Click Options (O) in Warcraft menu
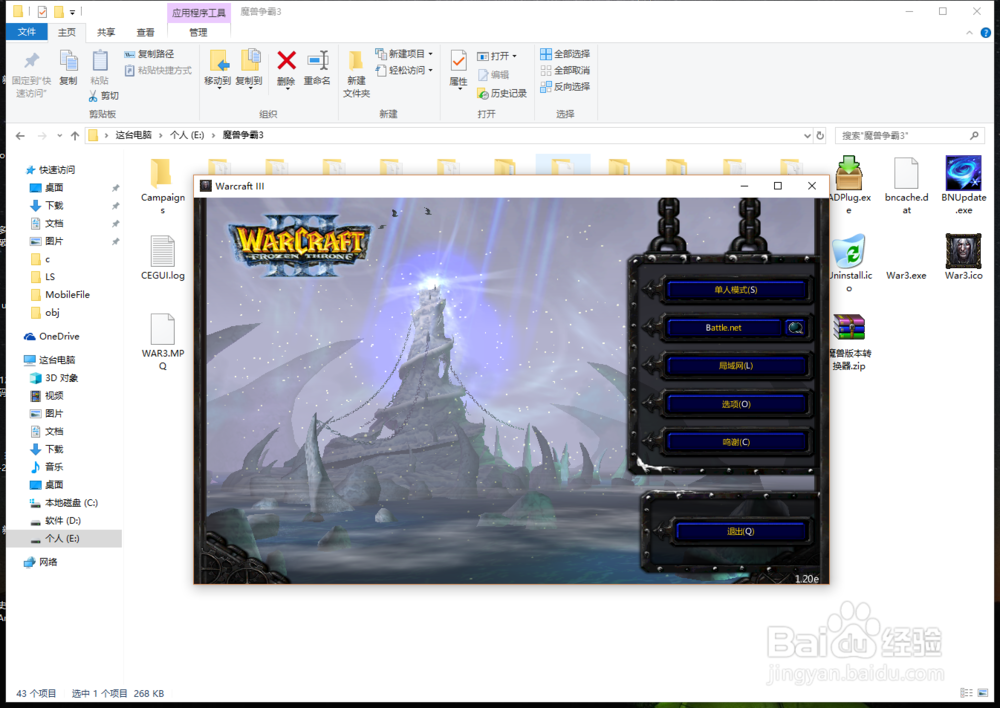Image resolution: width=1000 pixels, height=708 pixels. (735, 404)
